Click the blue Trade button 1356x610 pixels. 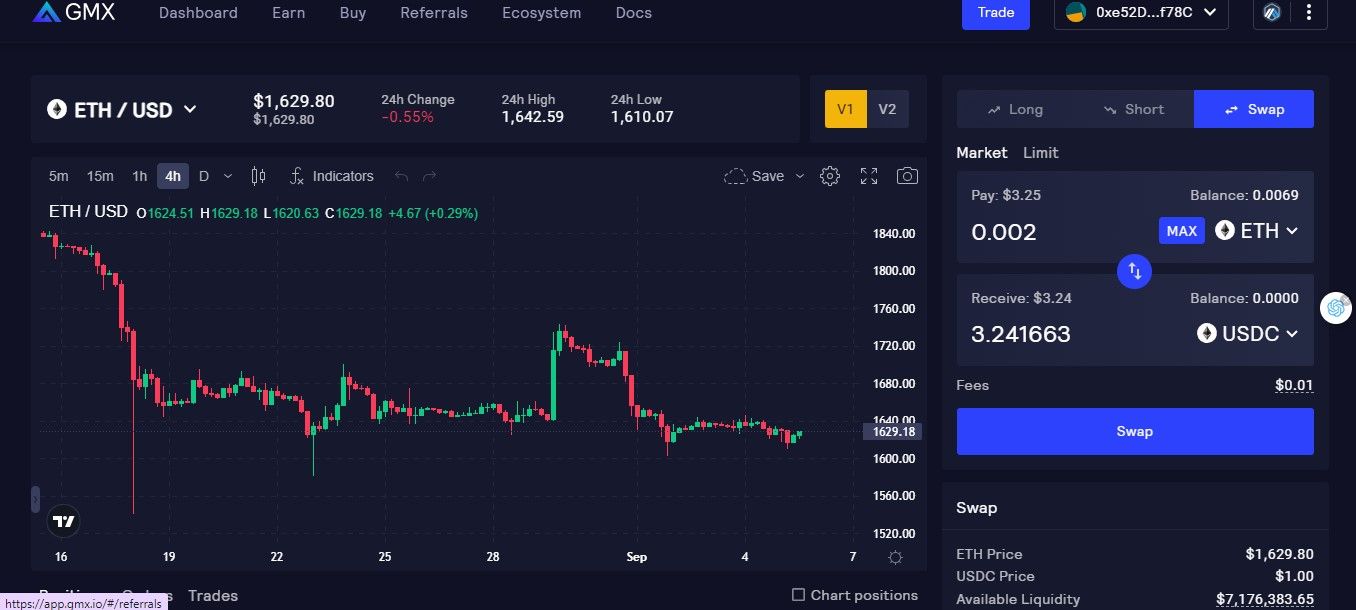pyautogui.click(x=996, y=13)
